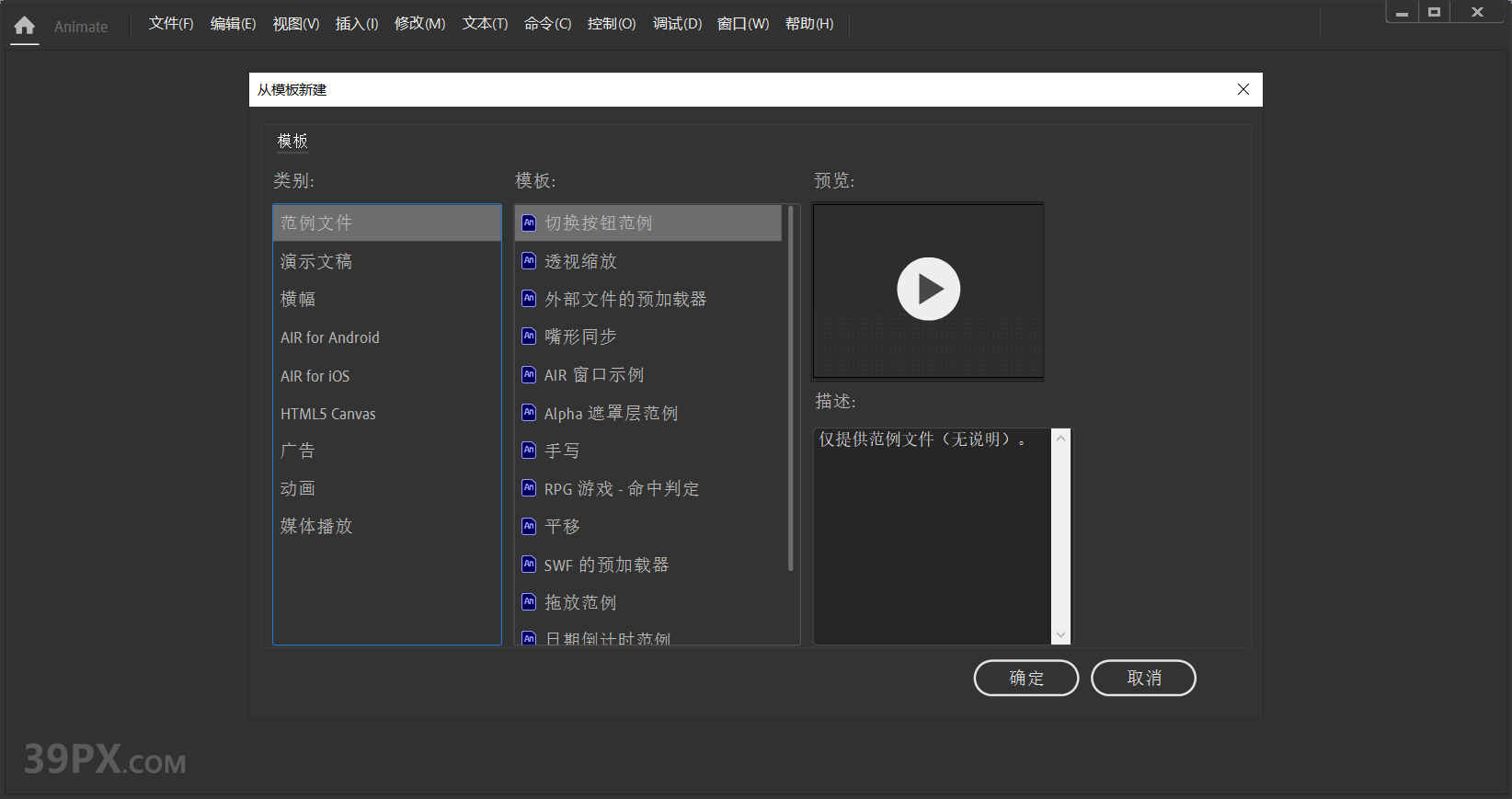Screen dimensions: 1512x799
Task: Click the template list vertical scrollbar
Action: click(791, 387)
